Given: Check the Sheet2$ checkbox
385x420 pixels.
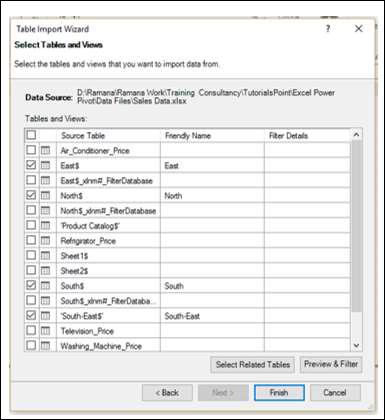Looking at the screenshot, I should pos(31,270).
